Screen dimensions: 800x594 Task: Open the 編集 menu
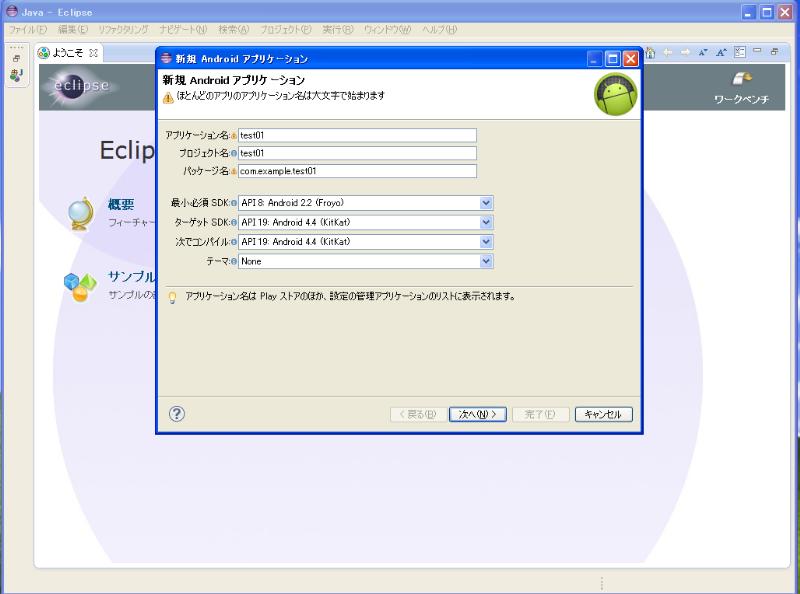tap(73, 30)
